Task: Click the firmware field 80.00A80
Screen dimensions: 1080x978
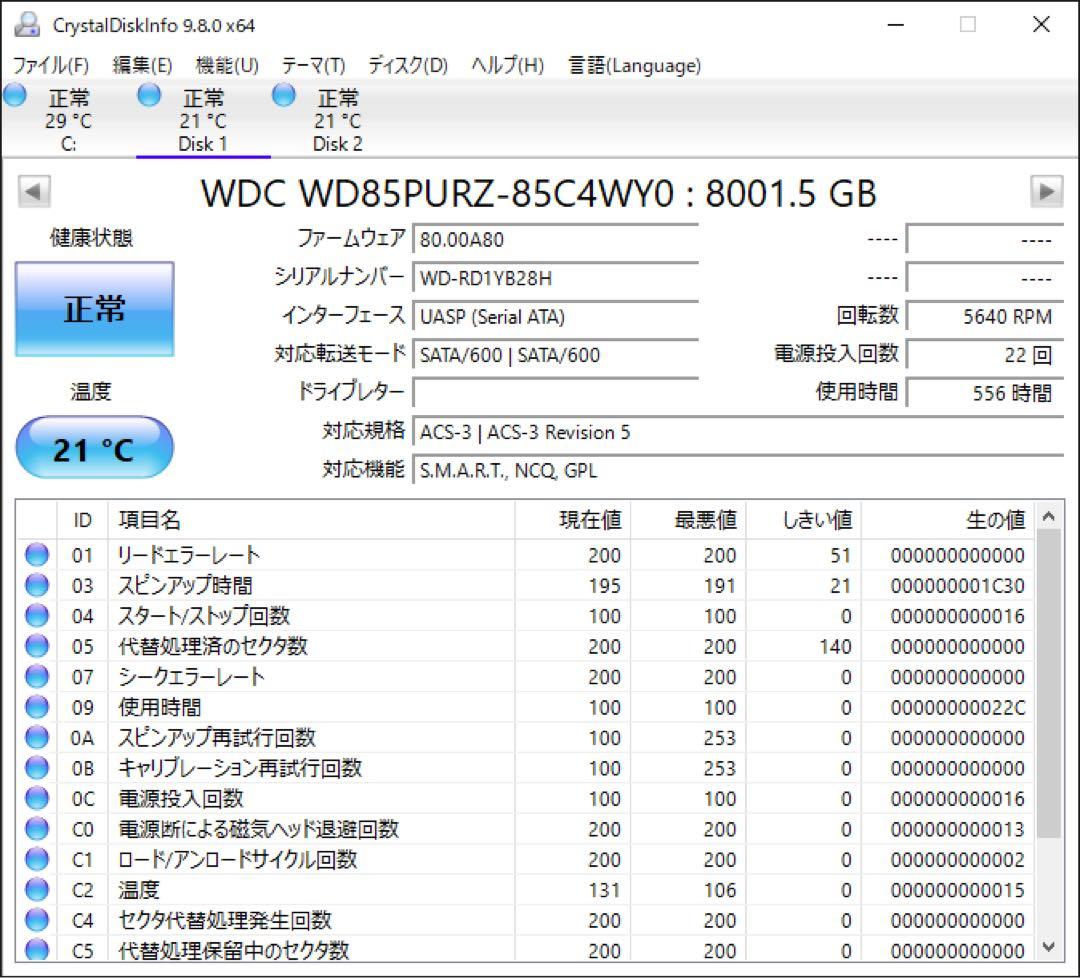Action: [555, 239]
